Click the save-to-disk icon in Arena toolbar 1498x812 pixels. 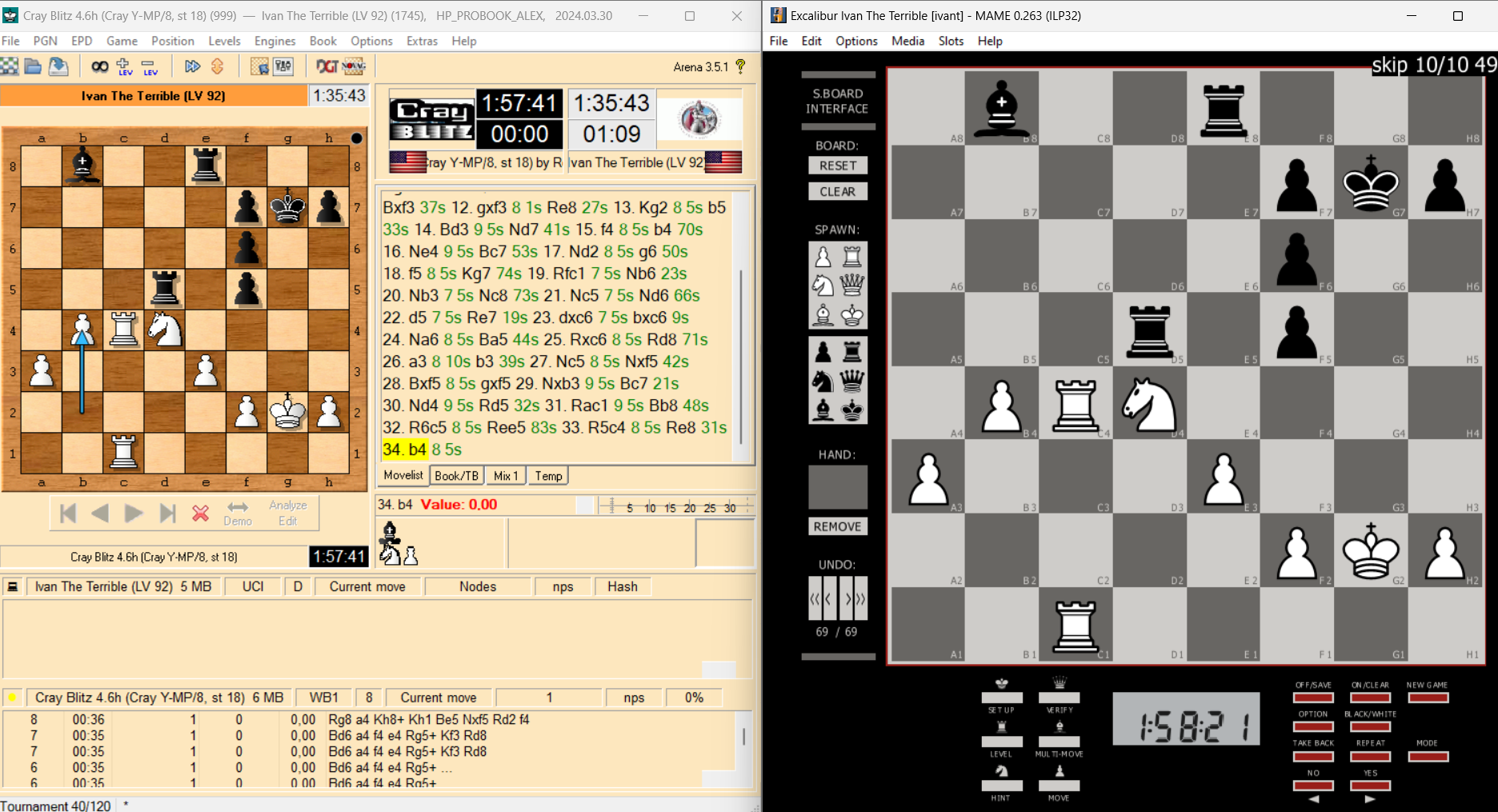58,66
